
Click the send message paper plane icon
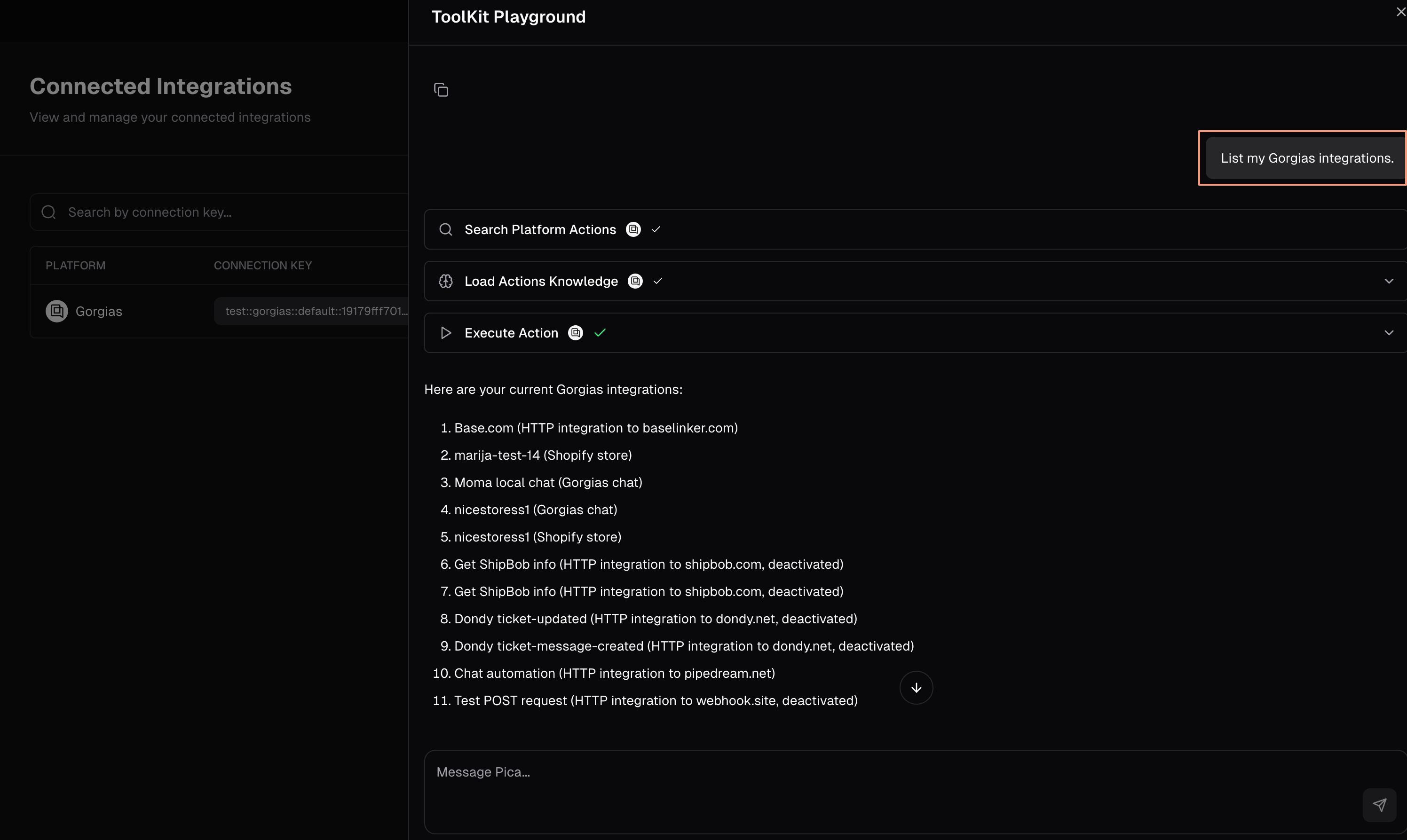(x=1379, y=805)
